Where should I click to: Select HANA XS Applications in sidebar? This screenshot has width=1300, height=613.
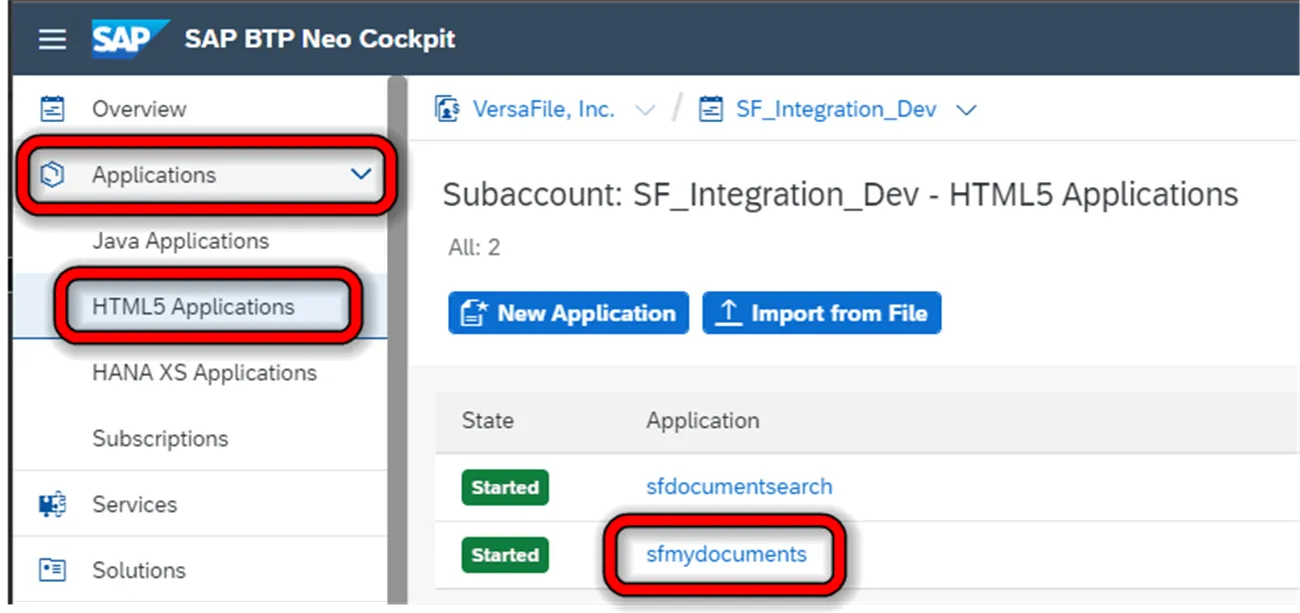[x=204, y=373]
